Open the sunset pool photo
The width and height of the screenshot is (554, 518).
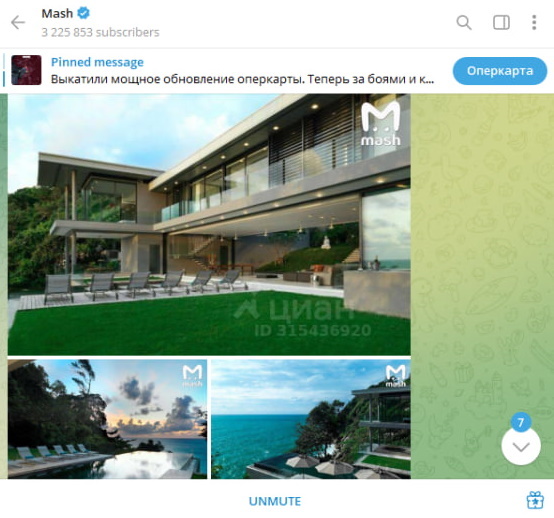pyautogui.click(x=107, y=419)
